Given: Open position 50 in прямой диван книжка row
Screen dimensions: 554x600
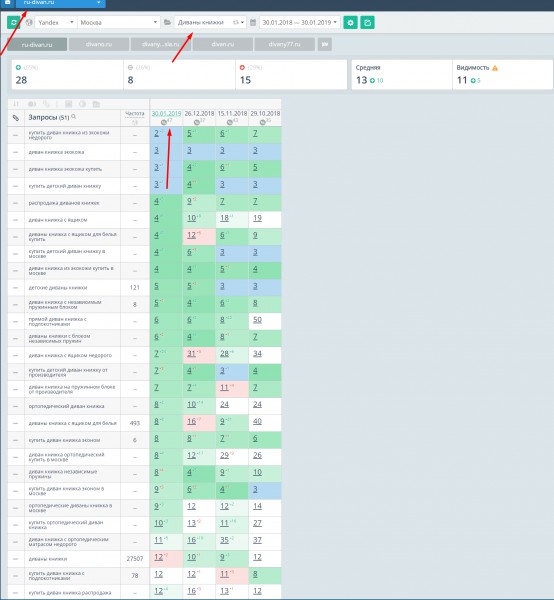Looking at the screenshot, I should point(257,320).
